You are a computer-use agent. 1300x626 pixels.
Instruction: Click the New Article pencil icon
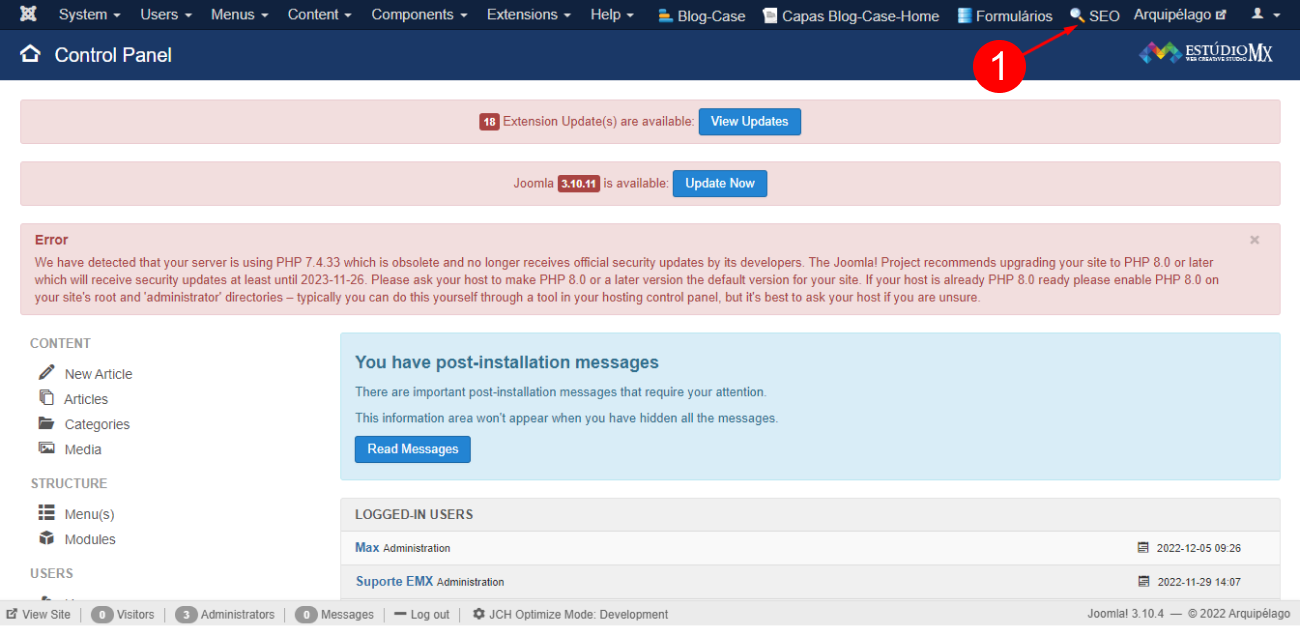[47, 373]
